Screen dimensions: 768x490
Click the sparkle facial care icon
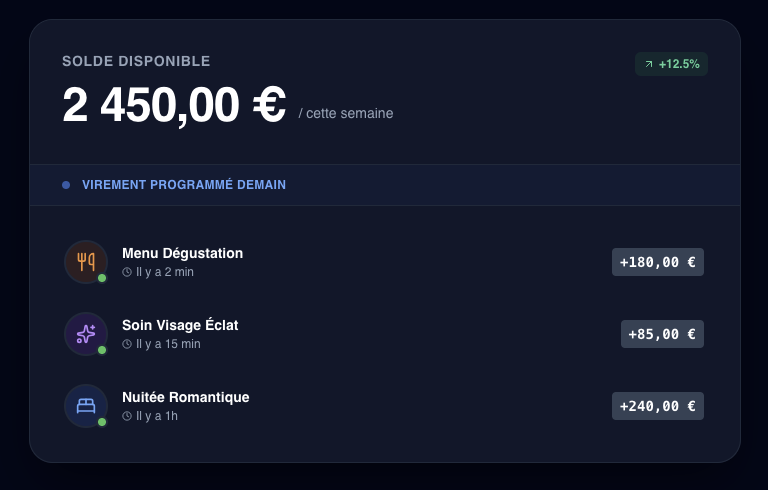point(86,334)
